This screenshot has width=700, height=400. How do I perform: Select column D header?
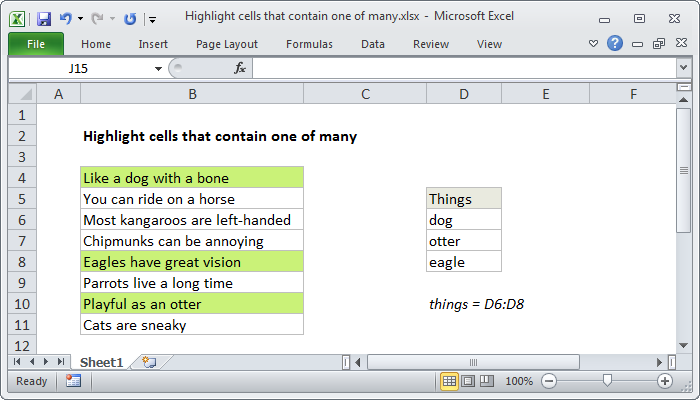[x=464, y=94]
